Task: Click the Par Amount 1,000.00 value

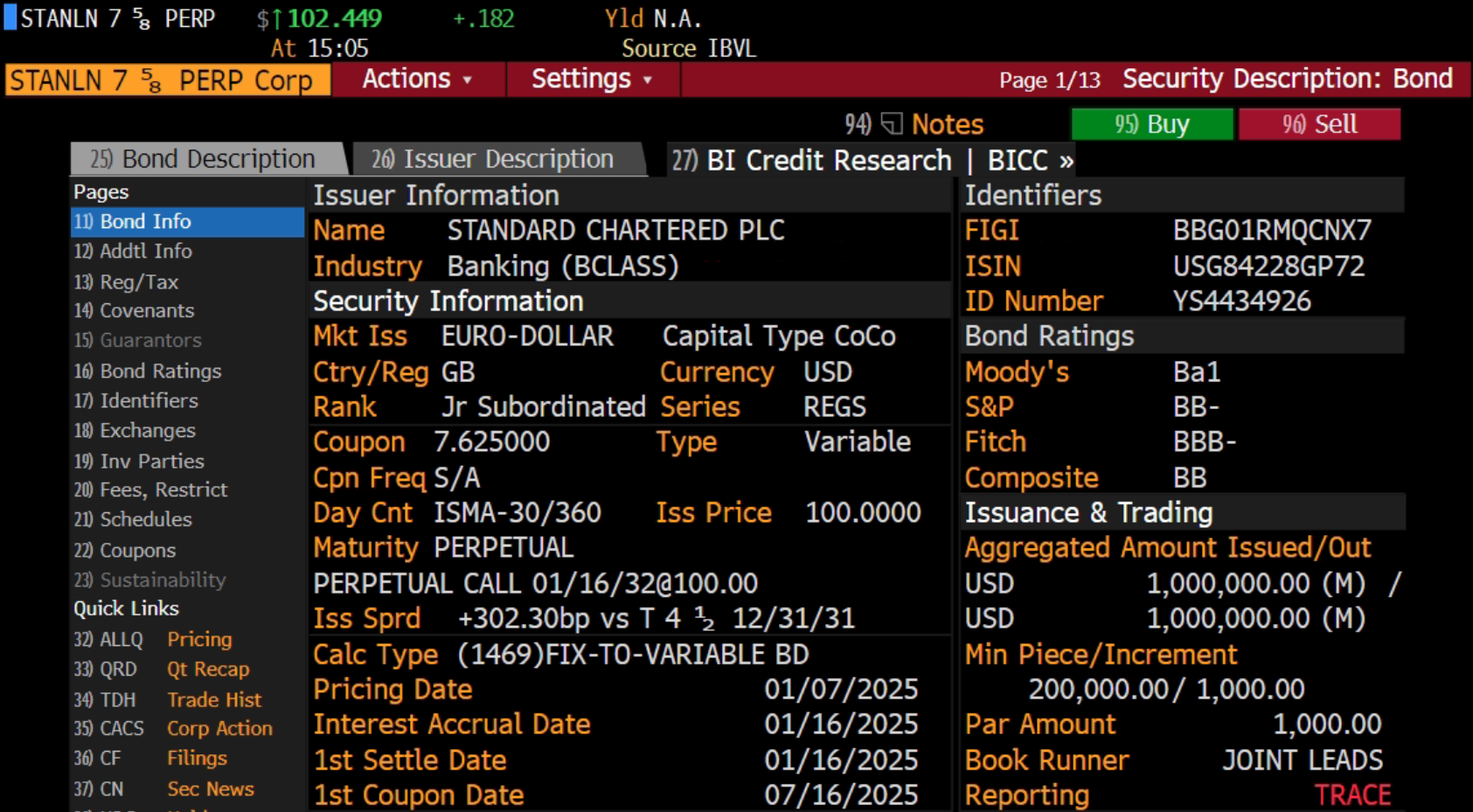Action: click(1327, 724)
